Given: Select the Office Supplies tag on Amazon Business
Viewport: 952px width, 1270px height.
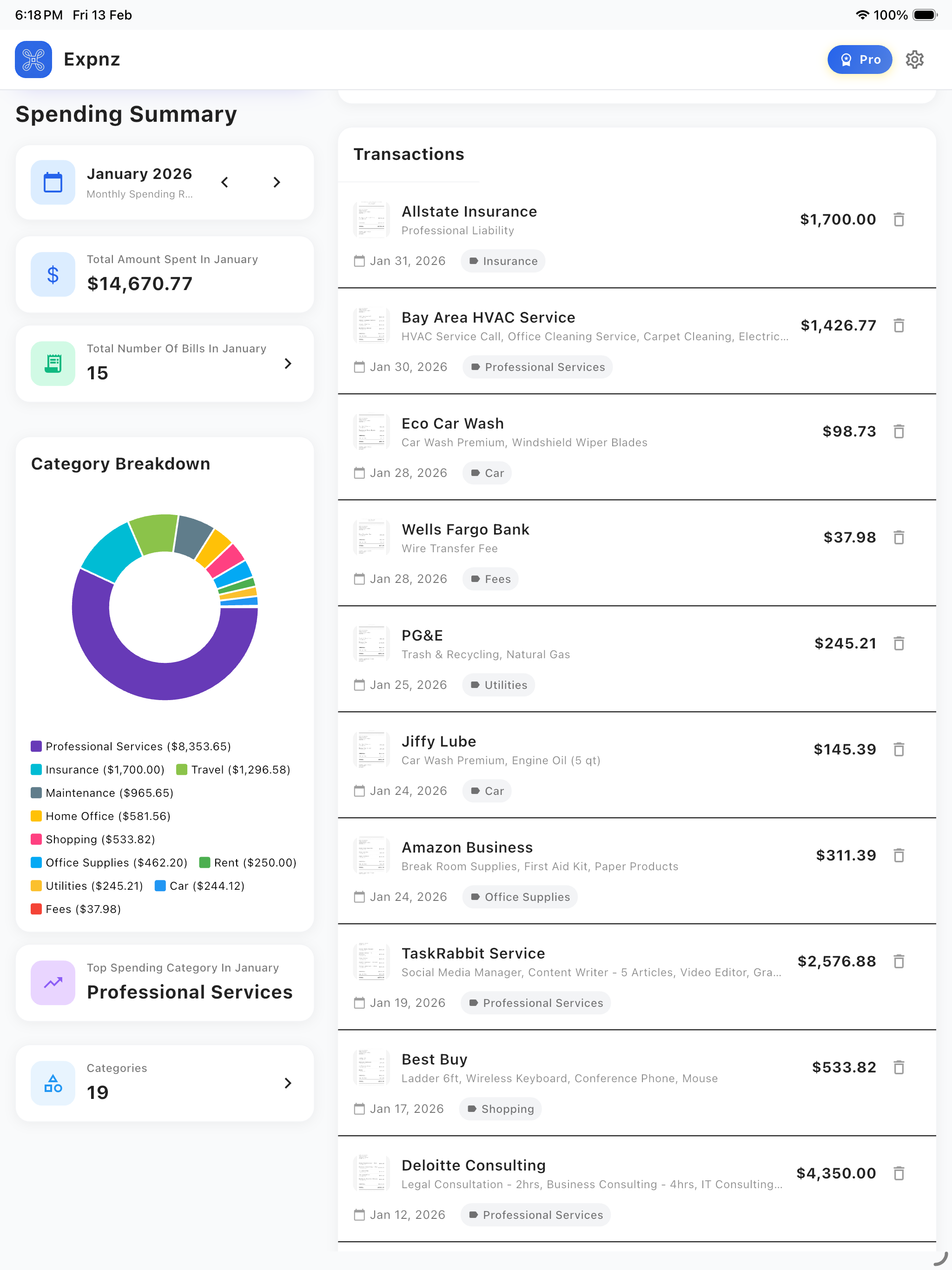Looking at the screenshot, I should 520,897.
